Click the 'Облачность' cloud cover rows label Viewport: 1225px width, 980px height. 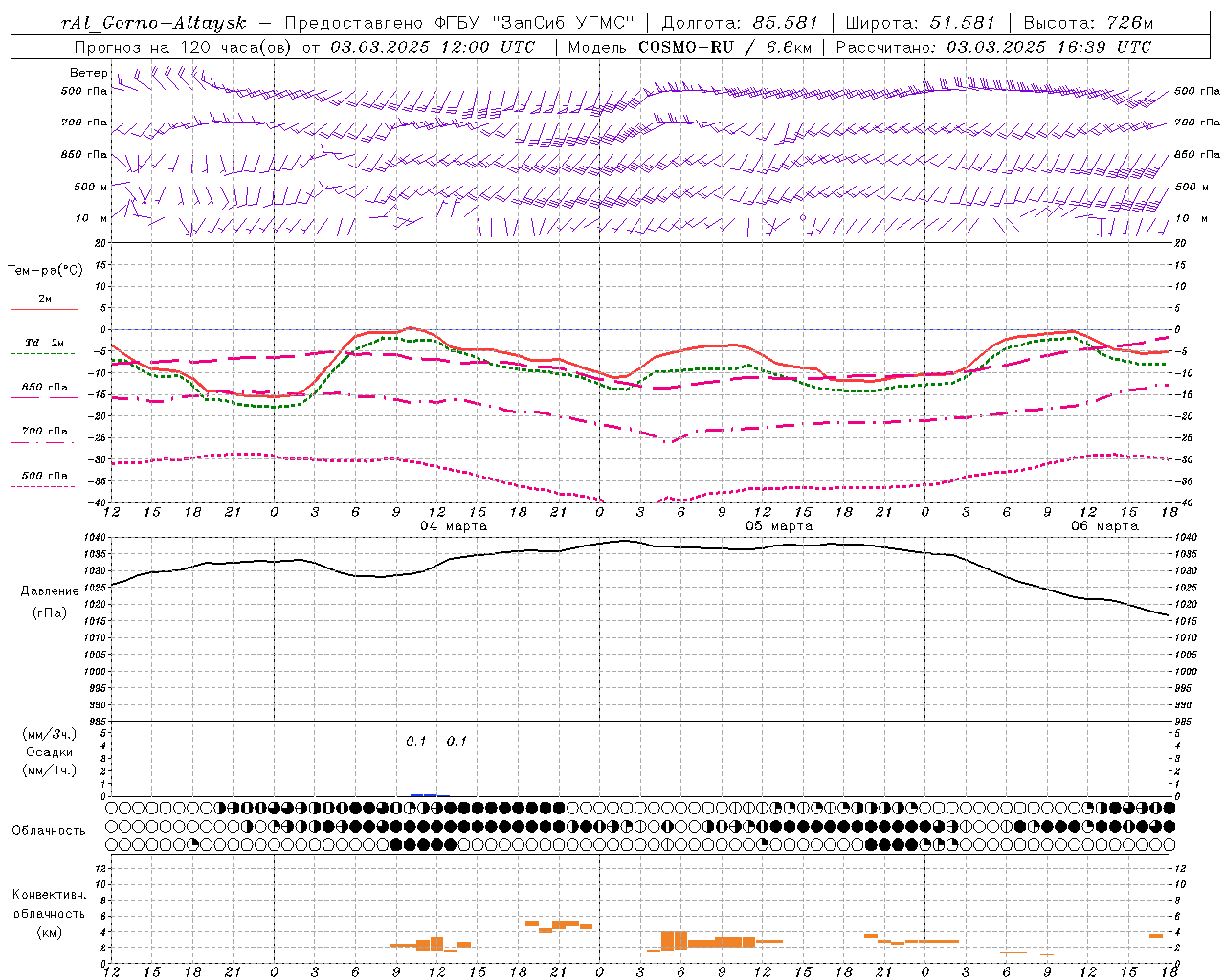[49, 830]
